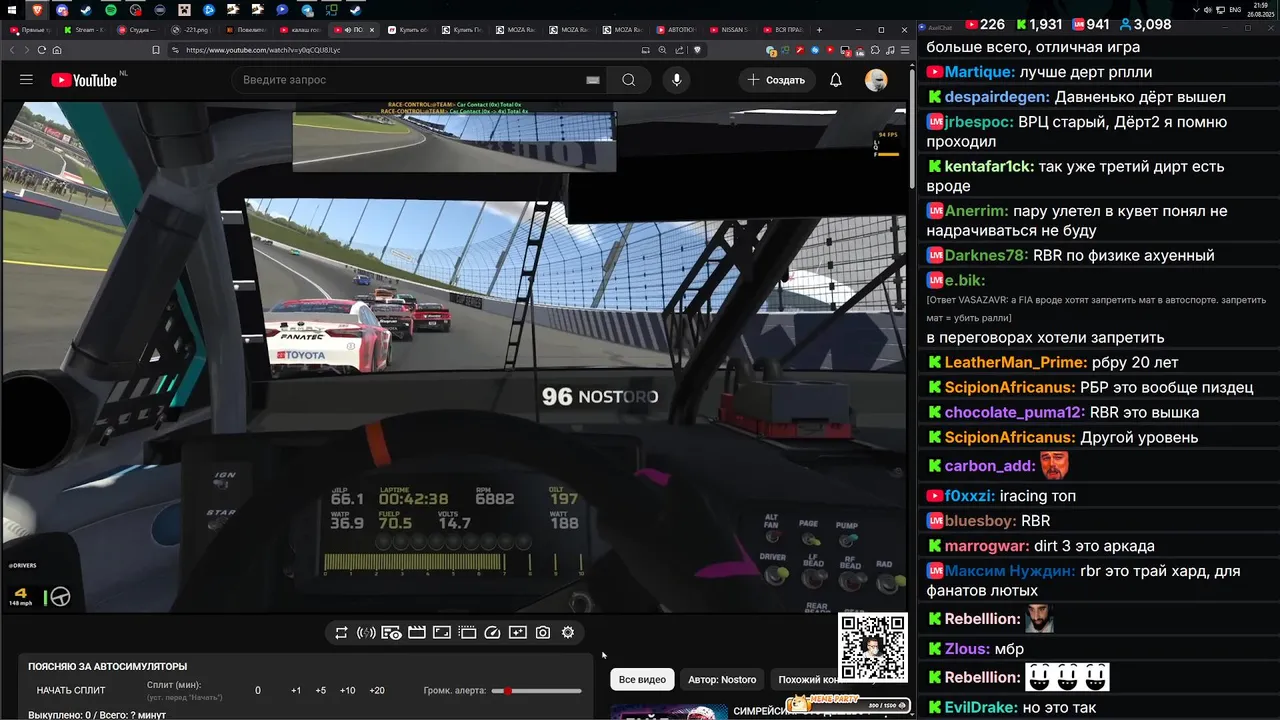The height and width of the screenshot is (720, 1280).
Task: Add +5 minutes to split
Action: 320,691
